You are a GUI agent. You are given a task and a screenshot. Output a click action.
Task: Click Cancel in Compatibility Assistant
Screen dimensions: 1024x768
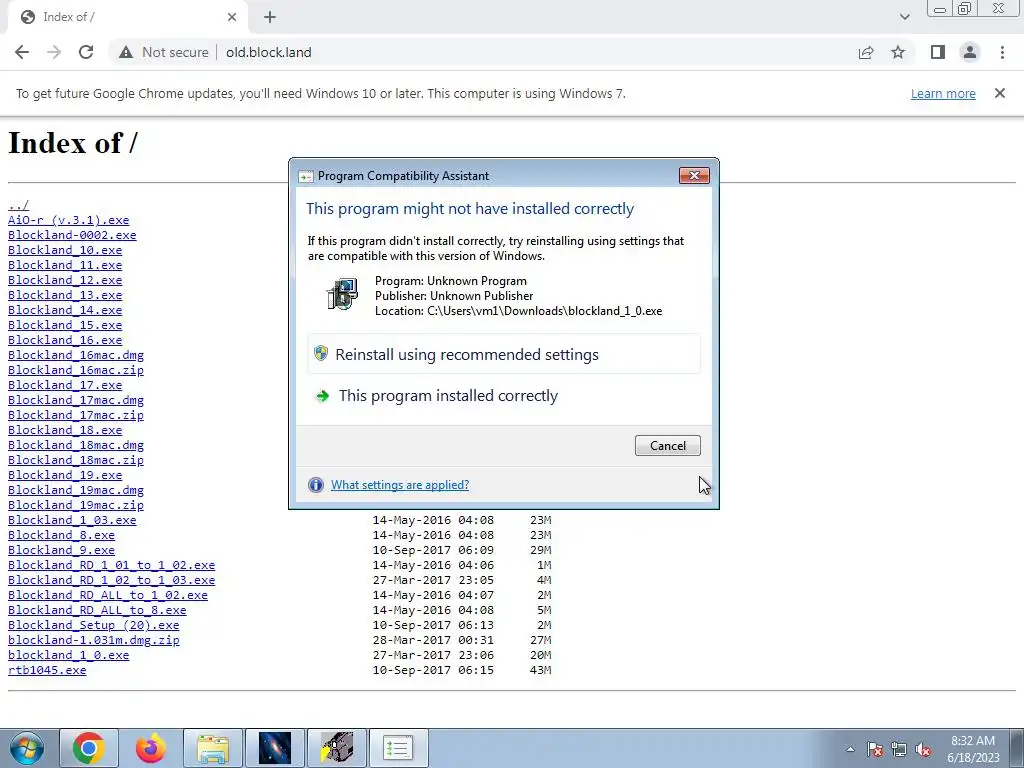(667, 445)
